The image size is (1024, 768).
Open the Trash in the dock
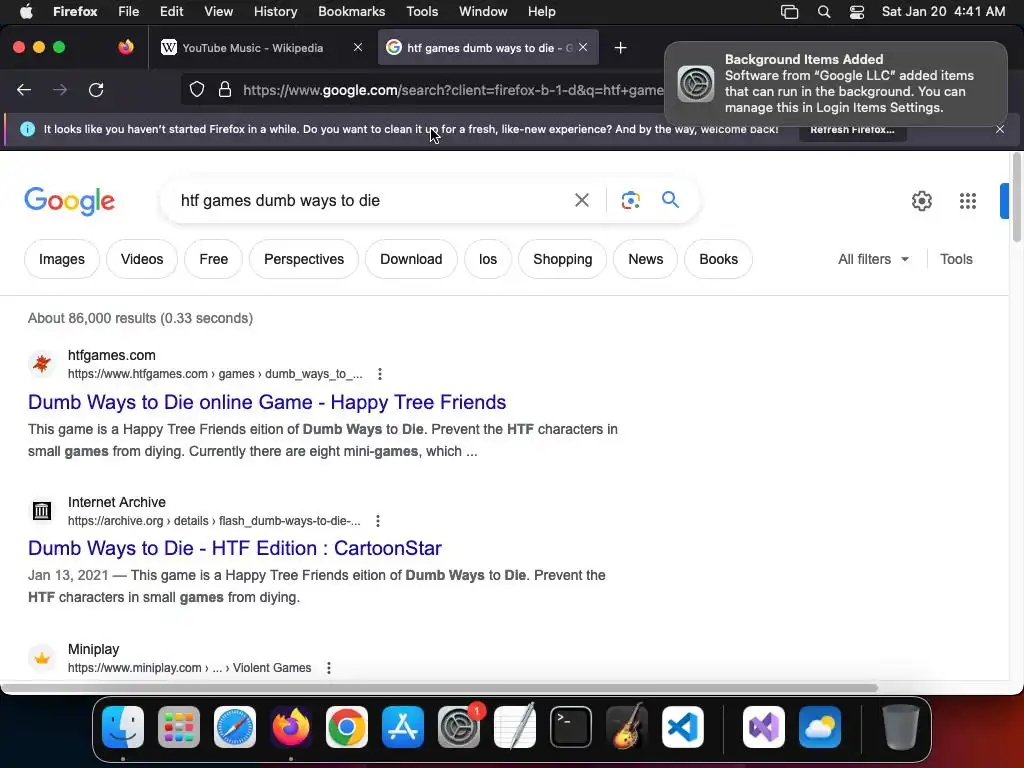pos(901,727)
